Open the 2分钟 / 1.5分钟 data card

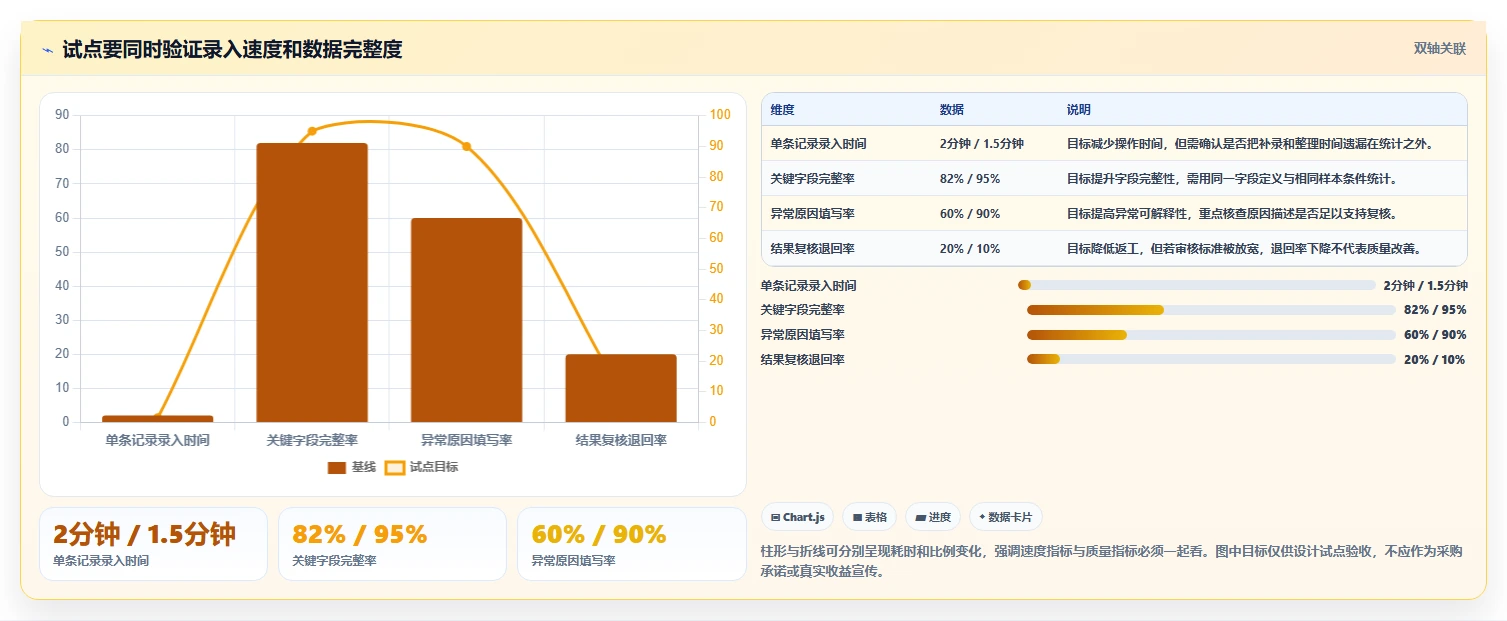click(x=153, y=544)
